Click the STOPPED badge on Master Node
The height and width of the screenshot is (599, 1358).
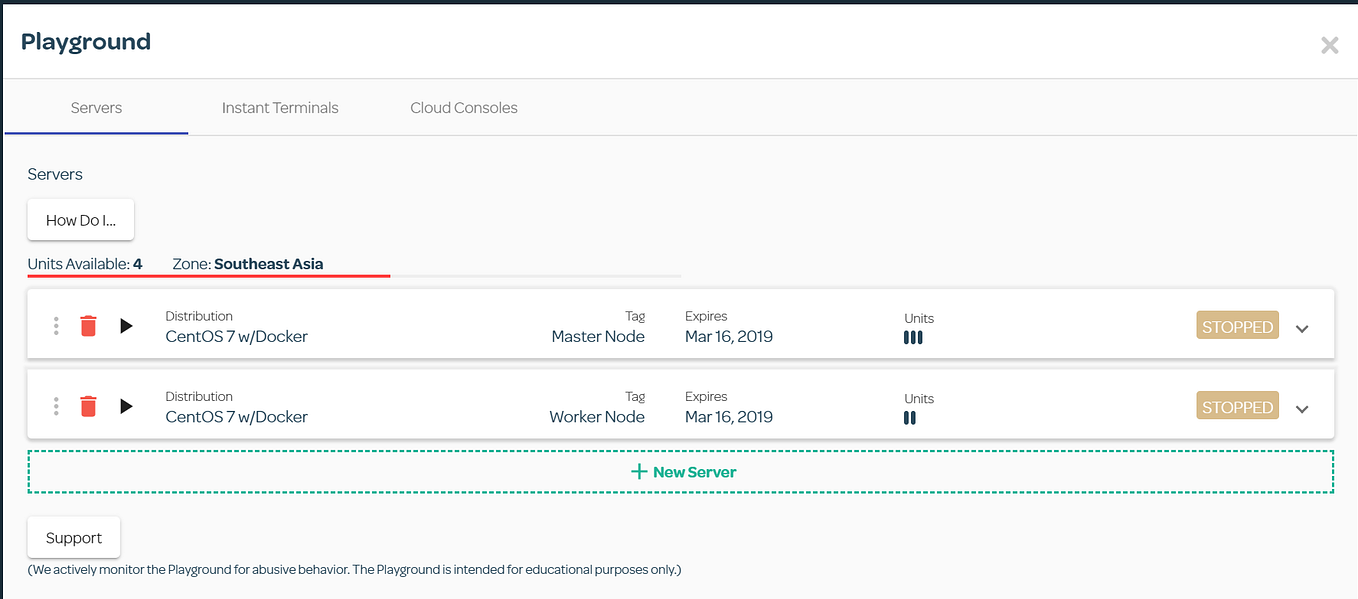(x=1237, y=326)
